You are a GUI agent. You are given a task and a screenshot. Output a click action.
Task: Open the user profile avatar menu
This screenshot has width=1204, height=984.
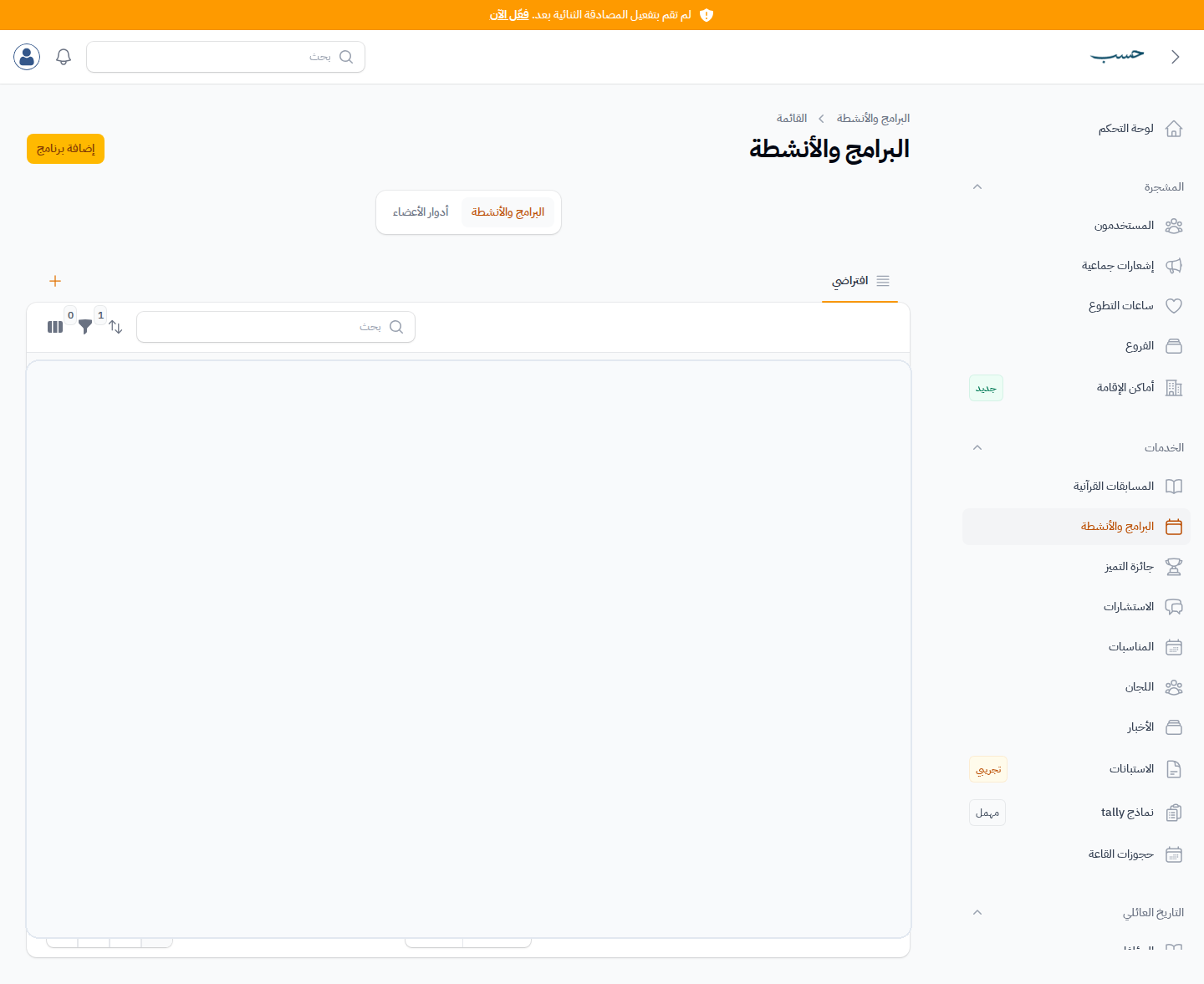pos(27,57)
